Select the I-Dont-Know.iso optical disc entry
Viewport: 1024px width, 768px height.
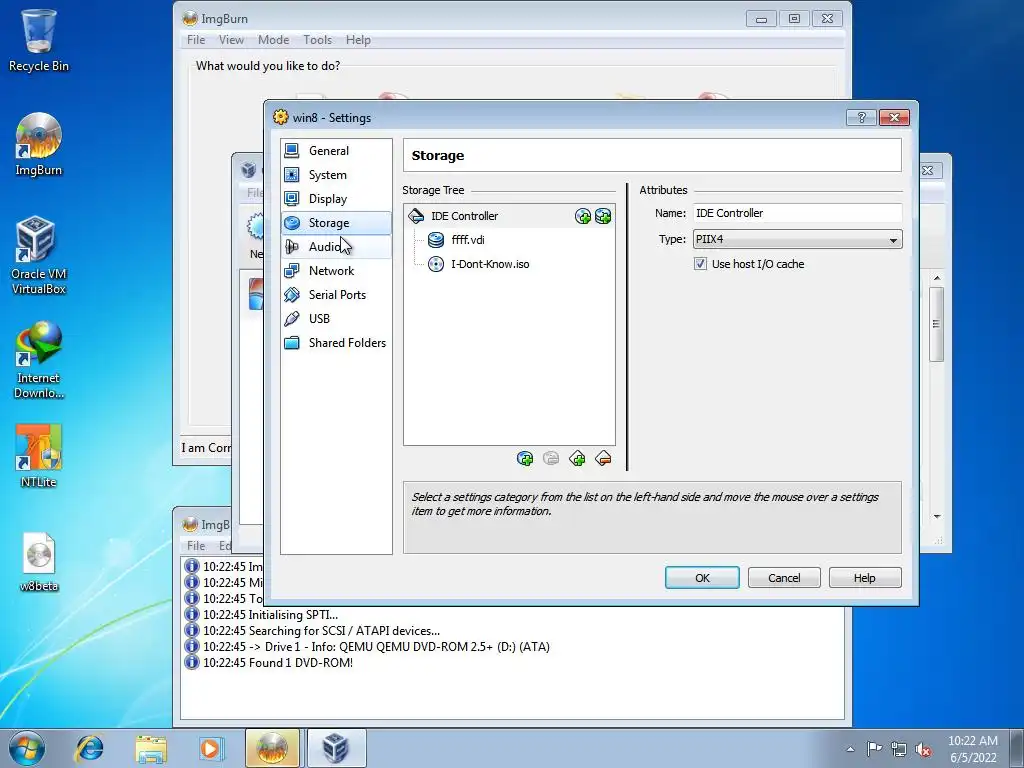(490, 264)
